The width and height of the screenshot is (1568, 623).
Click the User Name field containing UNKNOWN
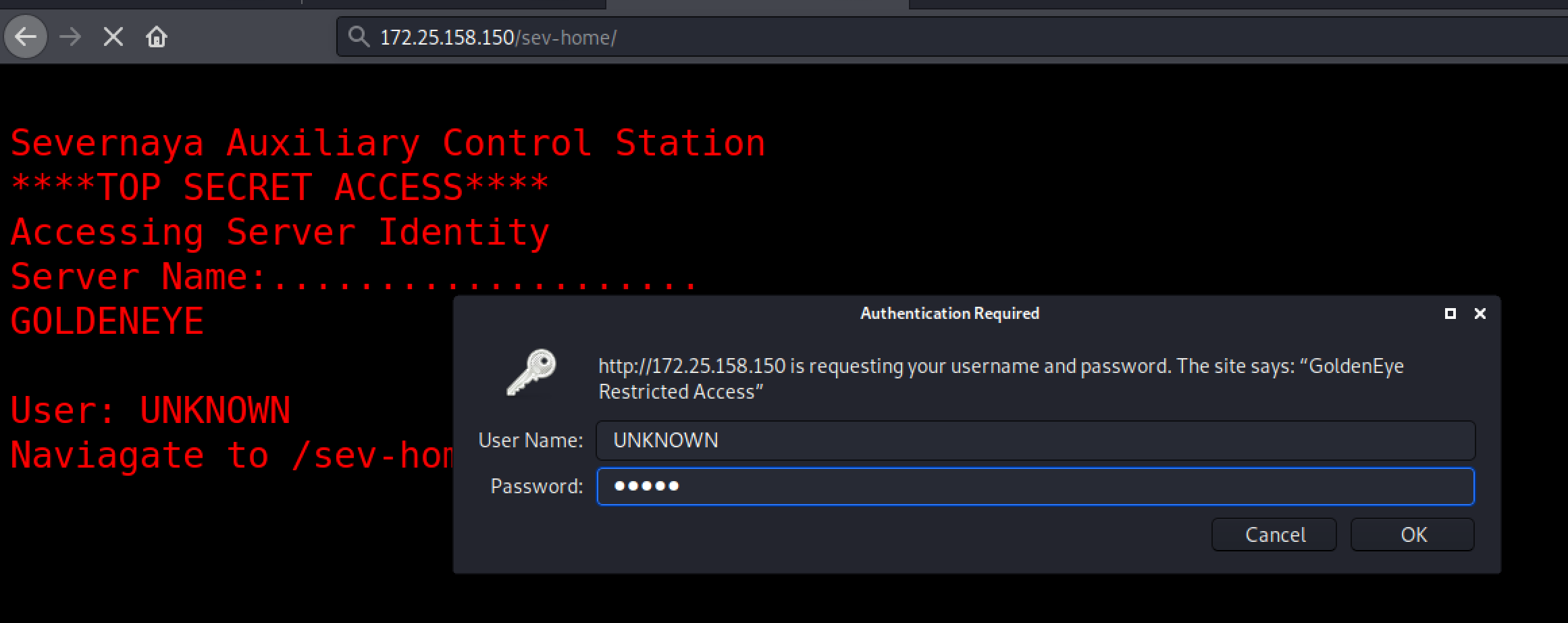[1035, 441]
